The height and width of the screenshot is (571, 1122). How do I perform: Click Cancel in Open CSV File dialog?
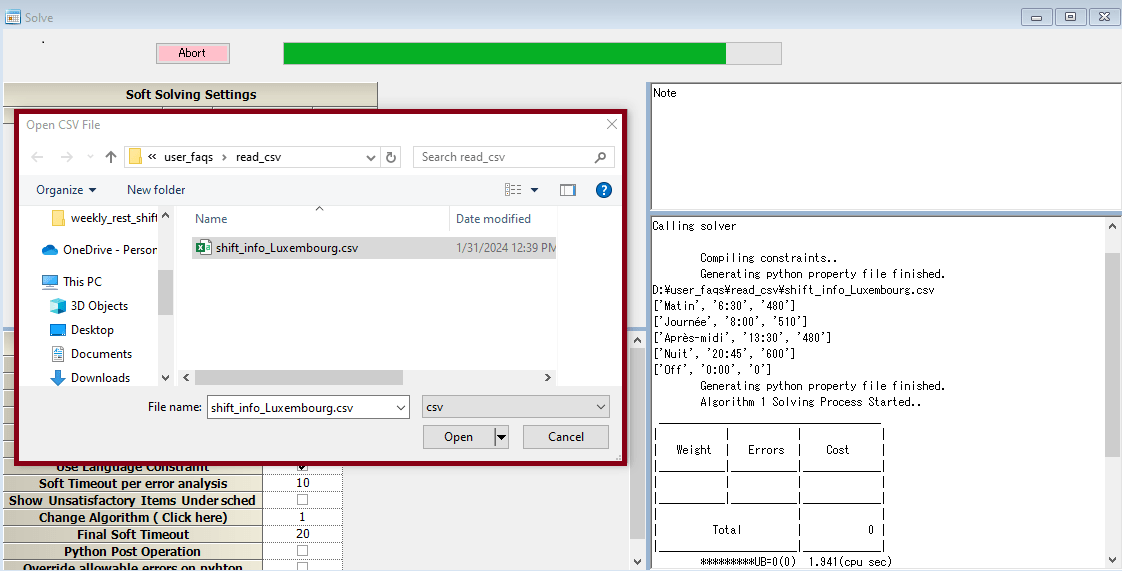(566, 436)
